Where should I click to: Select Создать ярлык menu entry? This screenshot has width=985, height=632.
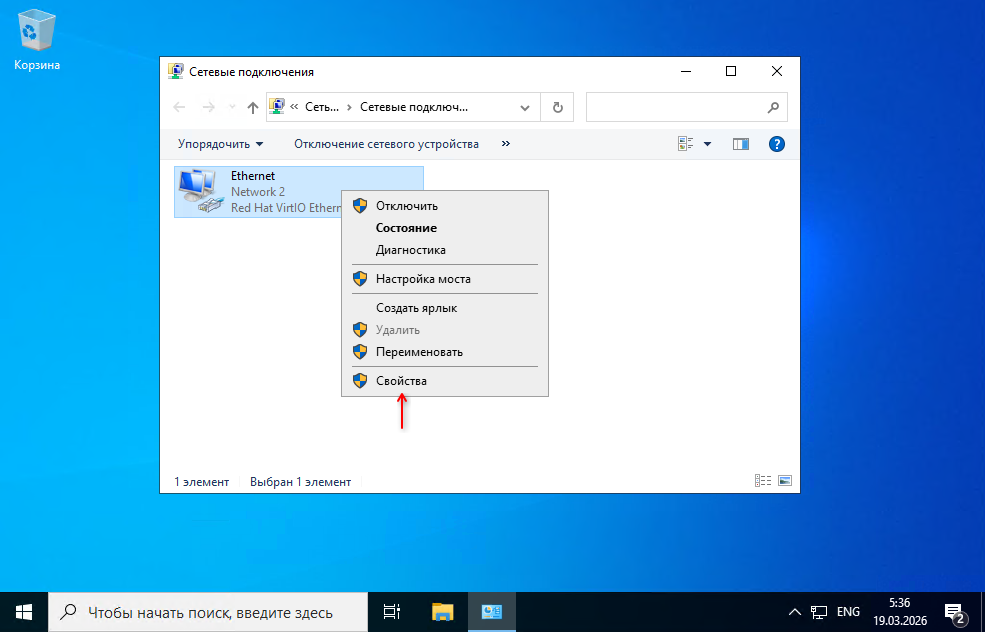[x=416, y=308]
